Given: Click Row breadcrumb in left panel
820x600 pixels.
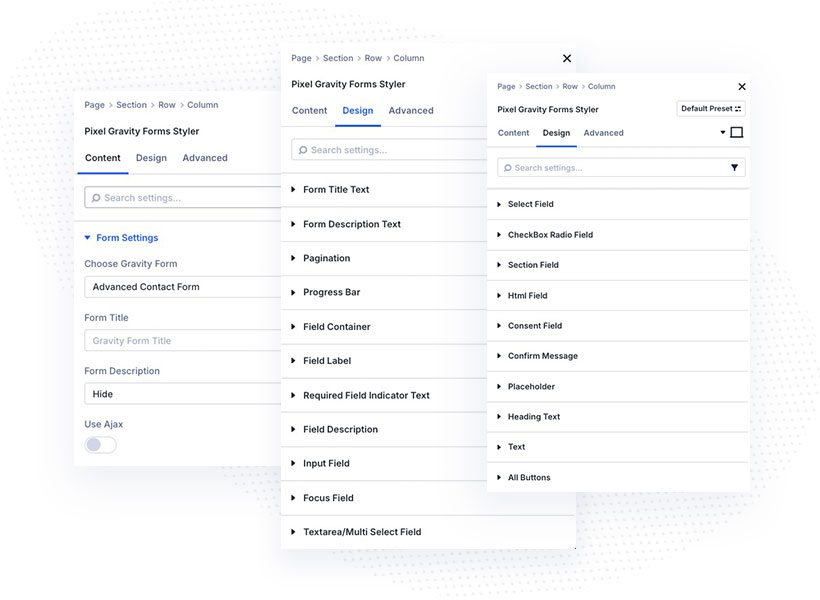Looking at the screenshot, I should pos(167,105).
